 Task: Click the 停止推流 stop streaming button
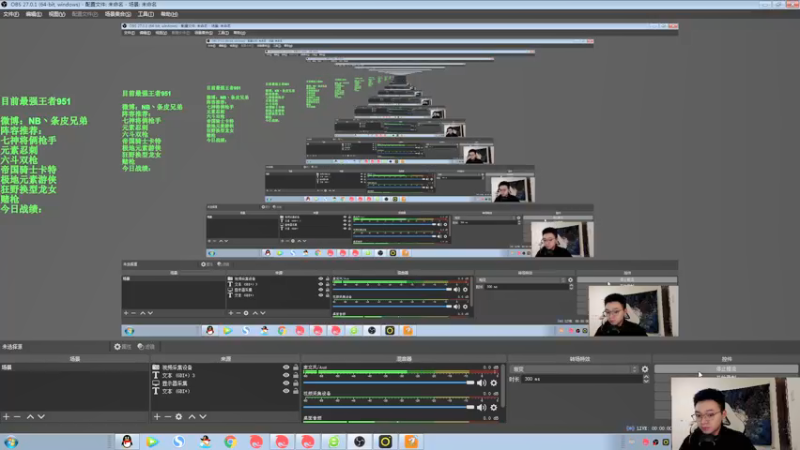tap(726, 368)
